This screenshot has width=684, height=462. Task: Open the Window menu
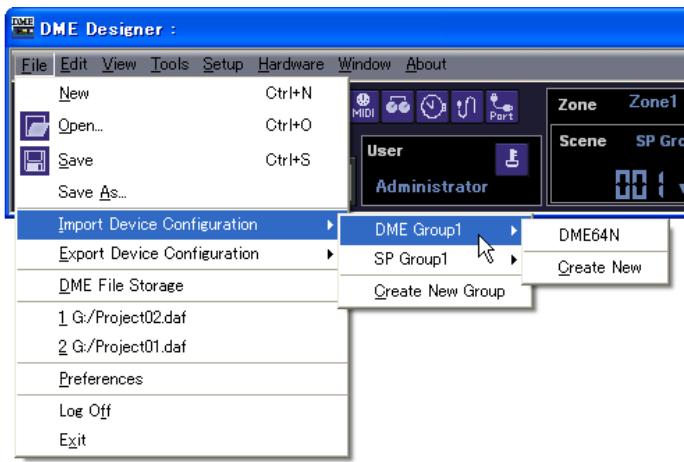364,65
